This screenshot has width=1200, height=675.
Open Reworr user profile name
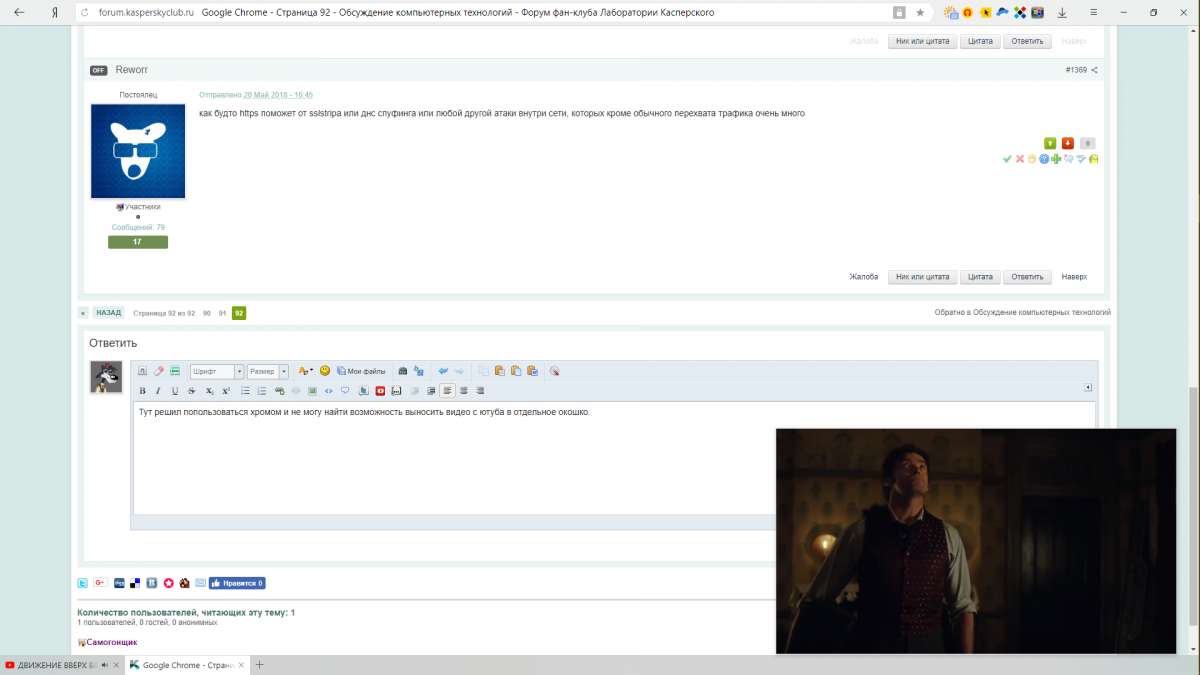click(x=132, y=70)
